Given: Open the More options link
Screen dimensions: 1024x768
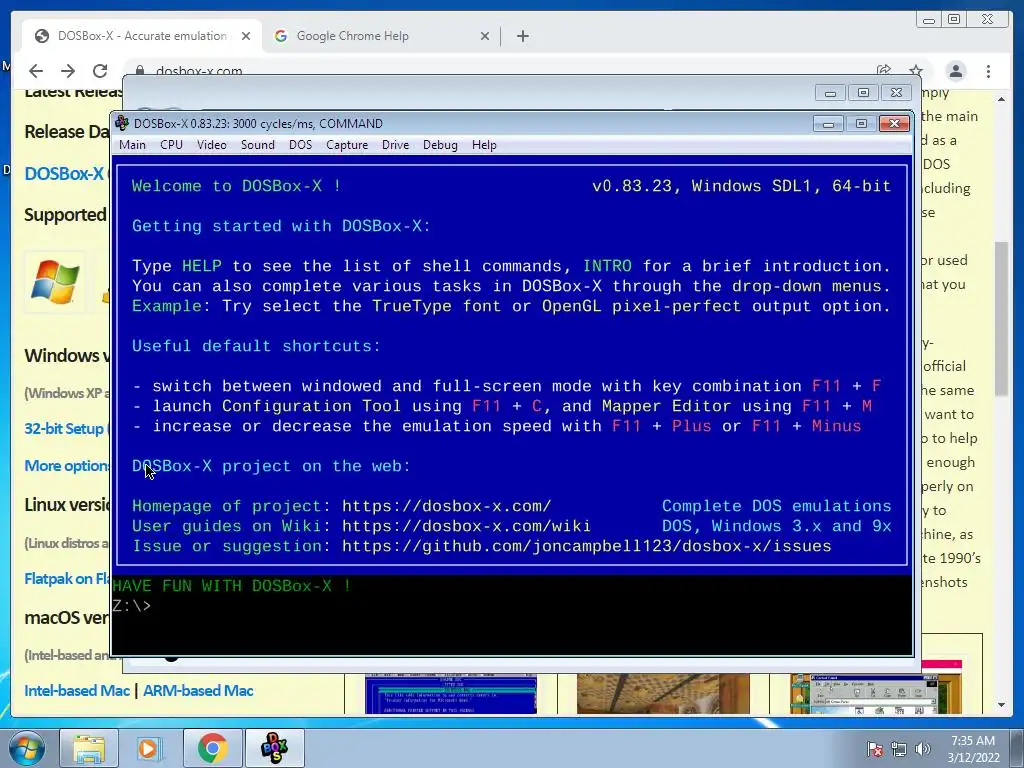Looking at the screenshot, I should (x=67, y=466).
